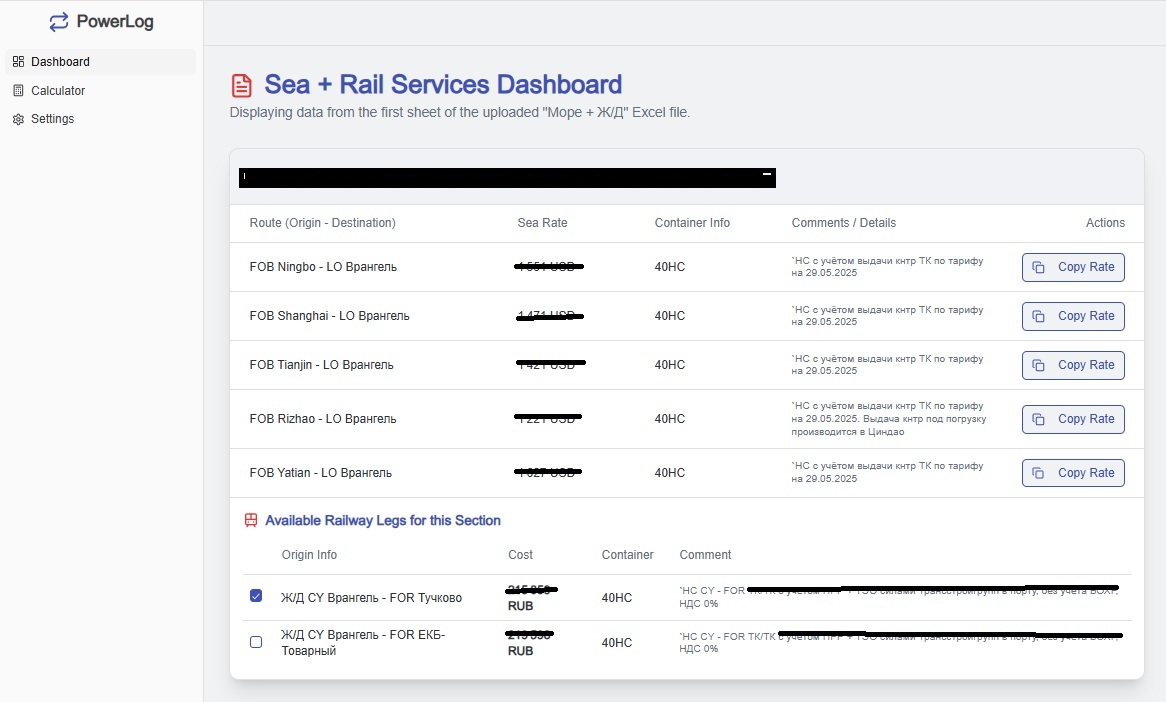Click the Cost column header in the railway table
The image size is (1166, 702).
pos(520,554)
